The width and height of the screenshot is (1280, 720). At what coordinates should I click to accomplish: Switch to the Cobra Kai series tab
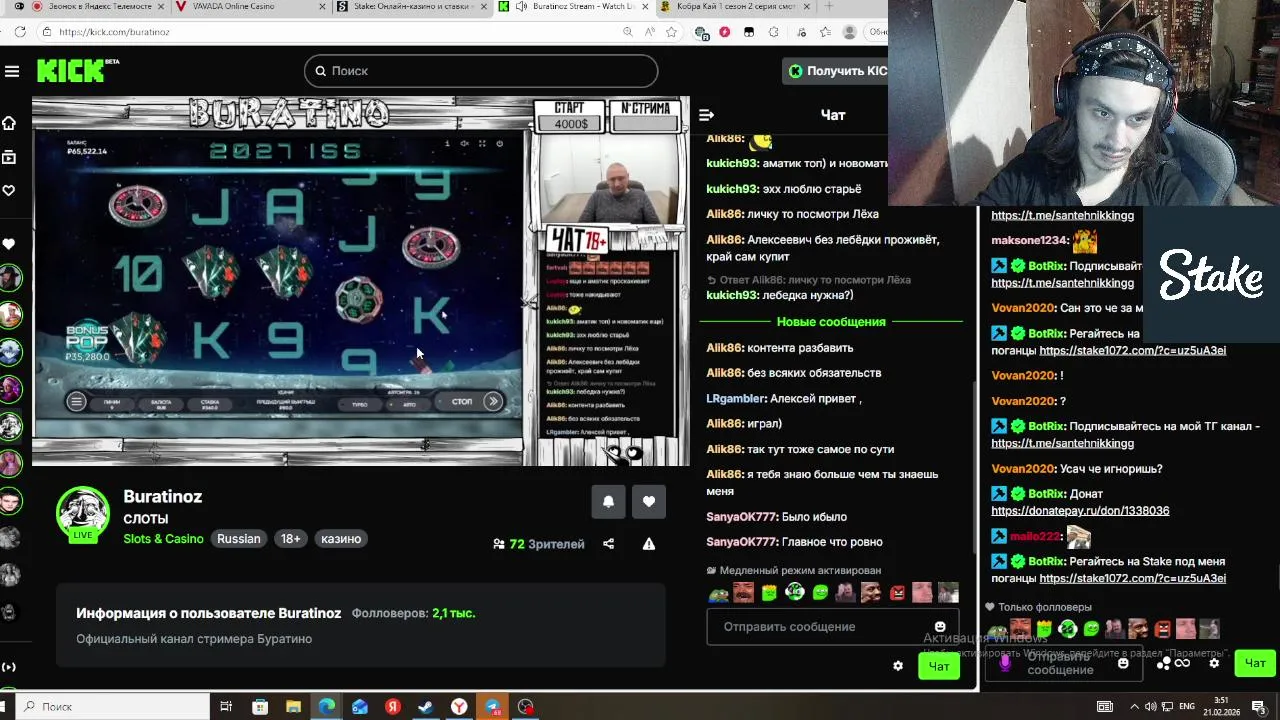[x=735, y=7]
